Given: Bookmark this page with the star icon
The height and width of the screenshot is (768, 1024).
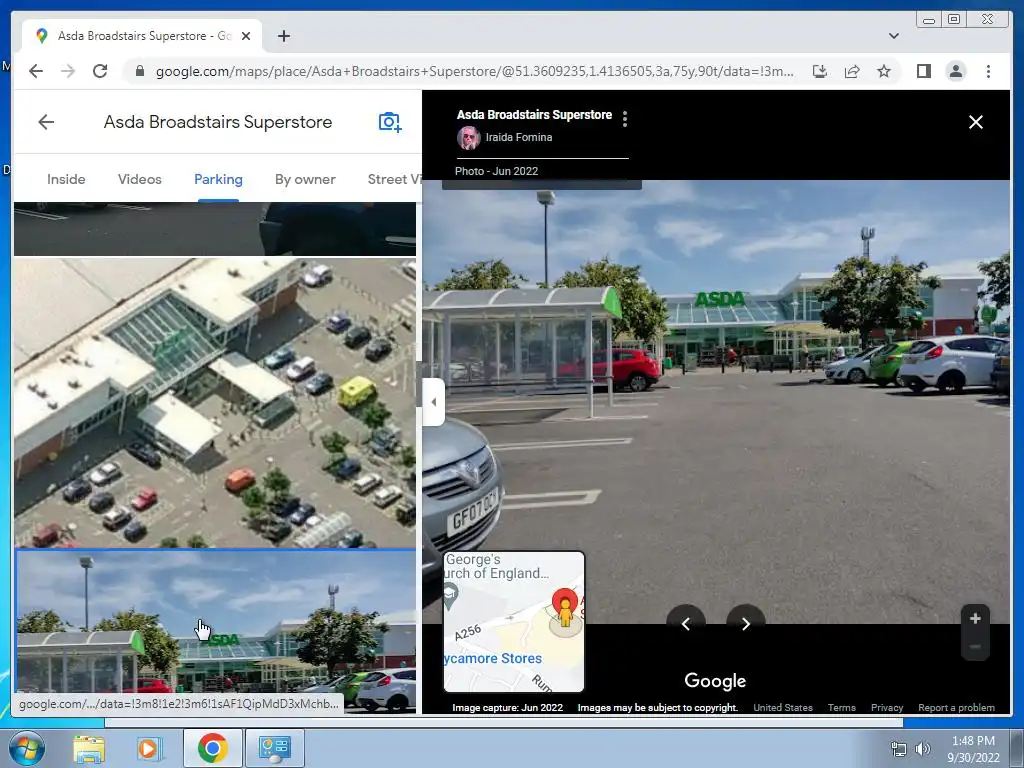Looking at the screenshot, I should click(x=884, y=71).
